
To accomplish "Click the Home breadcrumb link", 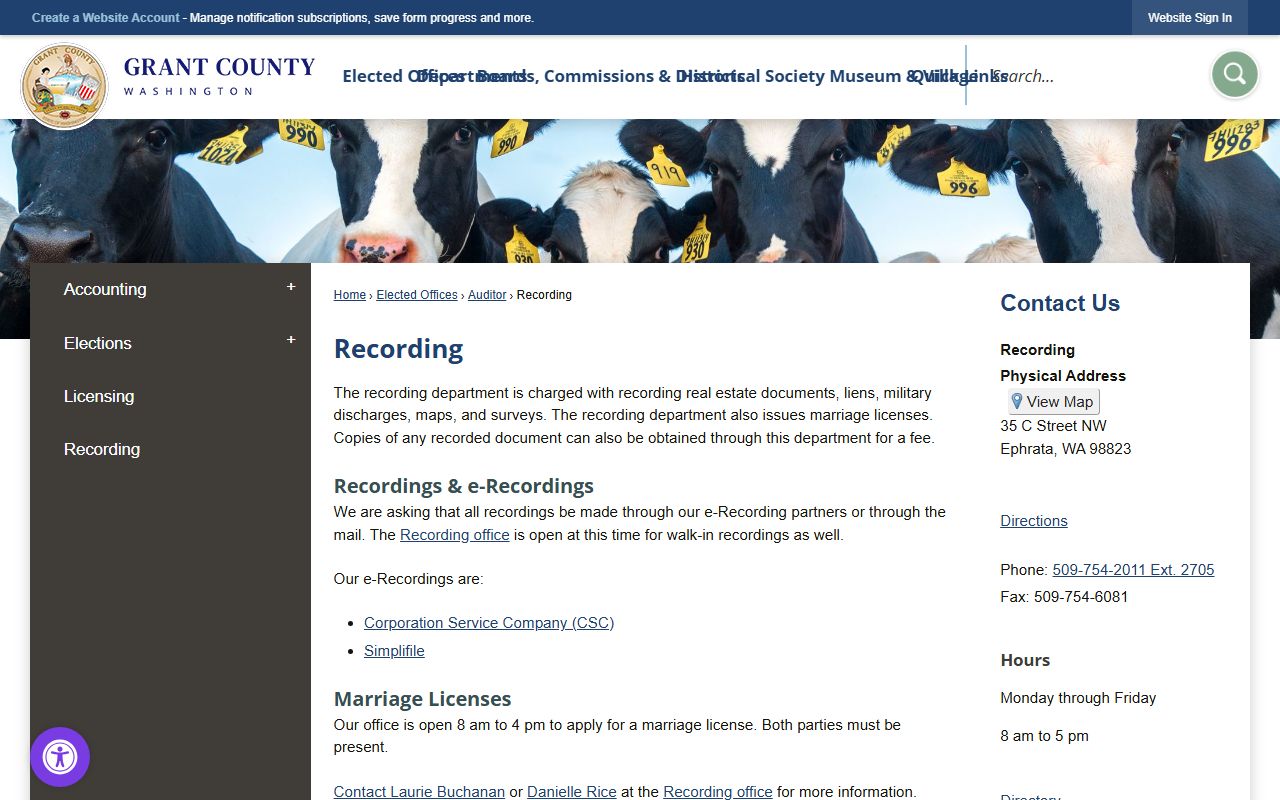I will [x=349, y=295].
